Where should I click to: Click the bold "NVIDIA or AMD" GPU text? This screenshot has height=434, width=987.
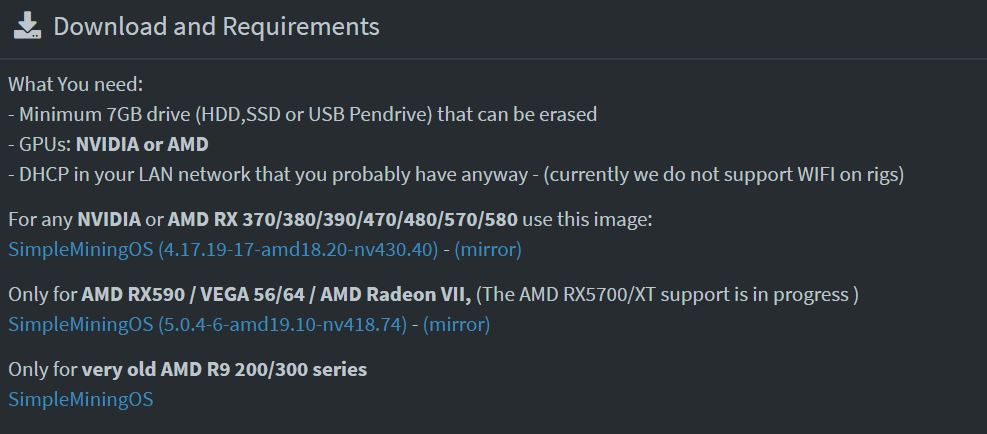tap(142, 144)
